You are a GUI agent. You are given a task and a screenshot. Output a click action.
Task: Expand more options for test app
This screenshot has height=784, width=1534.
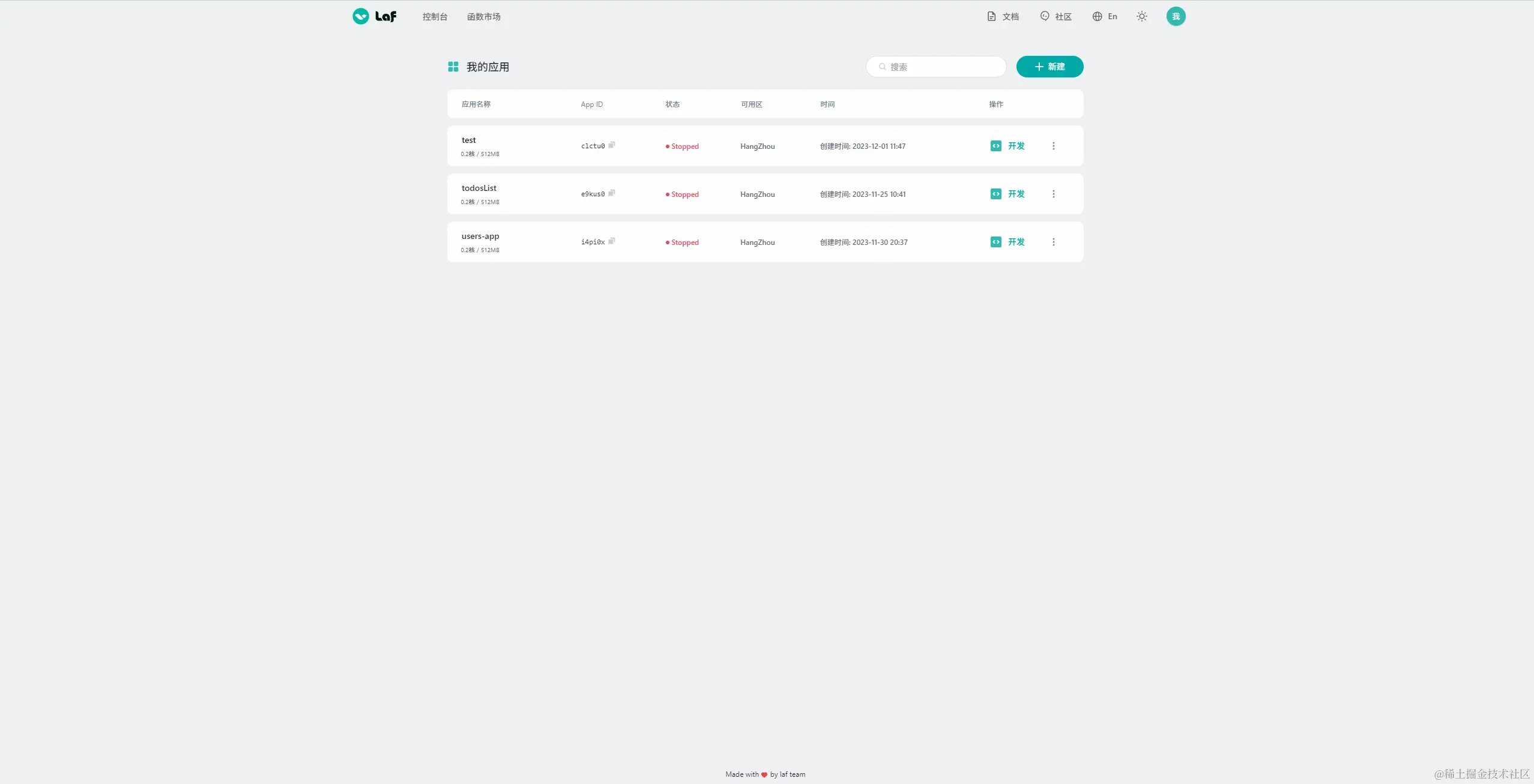click(1053, 146)
